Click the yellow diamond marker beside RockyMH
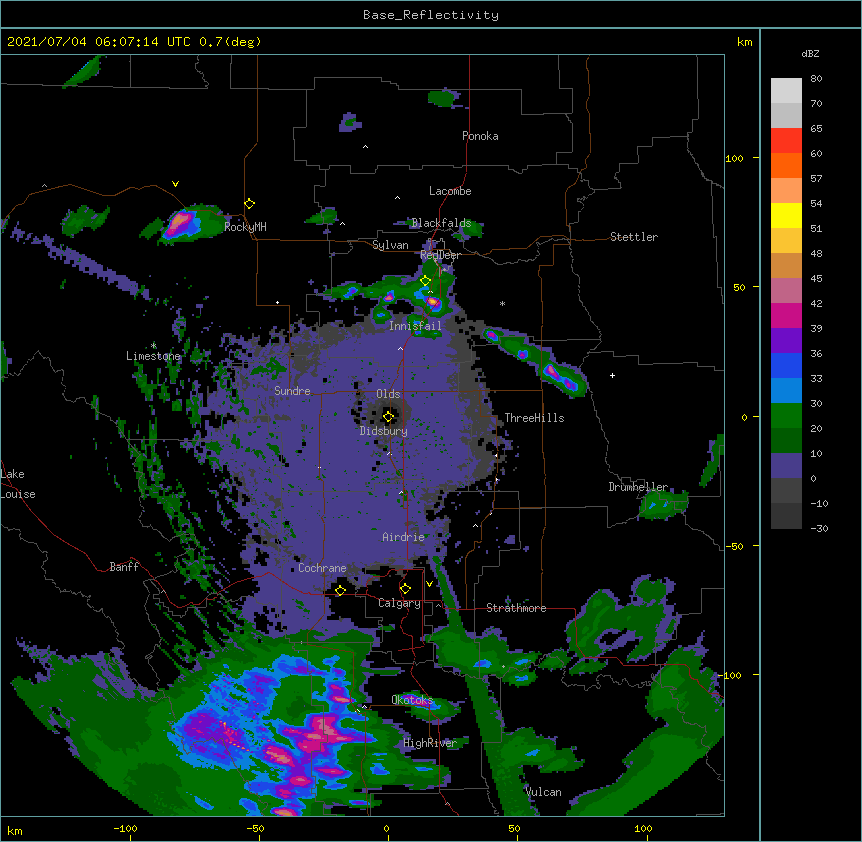 (x=249, y=204)
